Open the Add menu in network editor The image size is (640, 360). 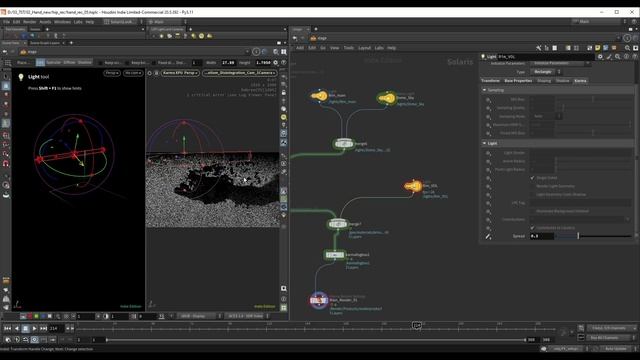tap(300, 48)
